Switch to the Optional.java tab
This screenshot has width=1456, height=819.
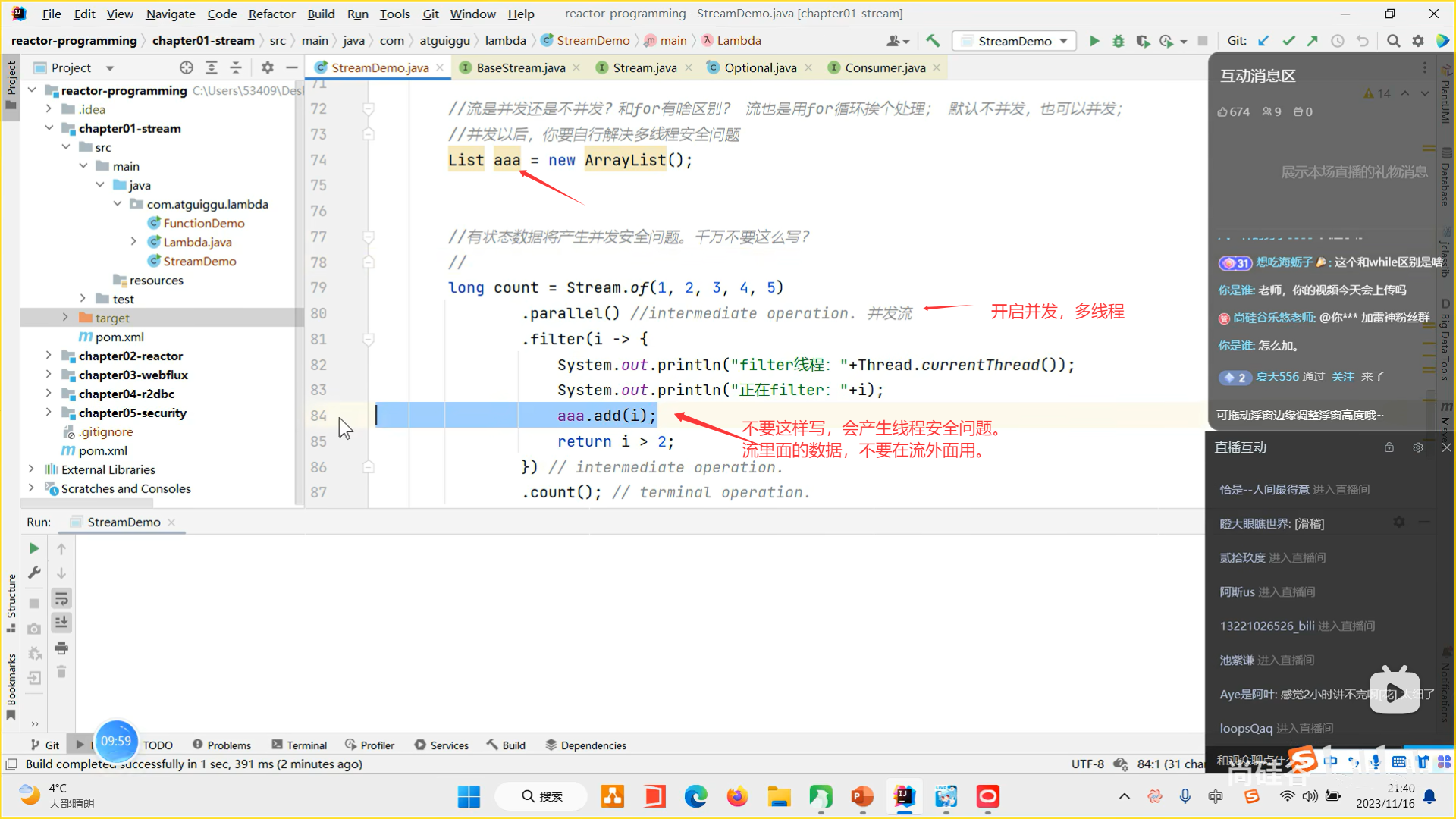pos(760,67)
